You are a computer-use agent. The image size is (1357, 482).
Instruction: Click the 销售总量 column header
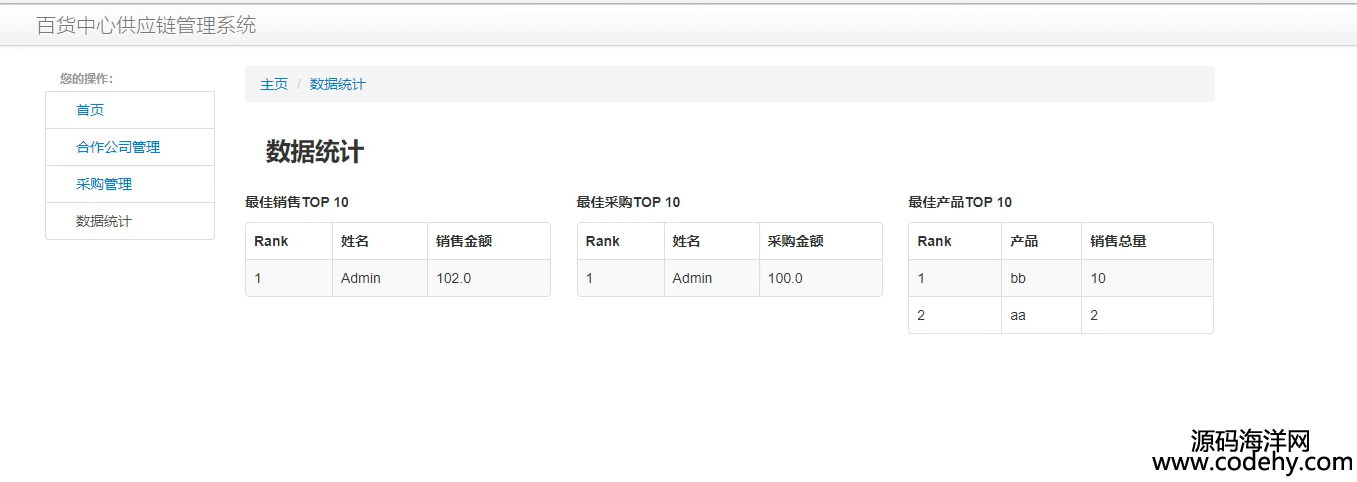[1118, 241]
